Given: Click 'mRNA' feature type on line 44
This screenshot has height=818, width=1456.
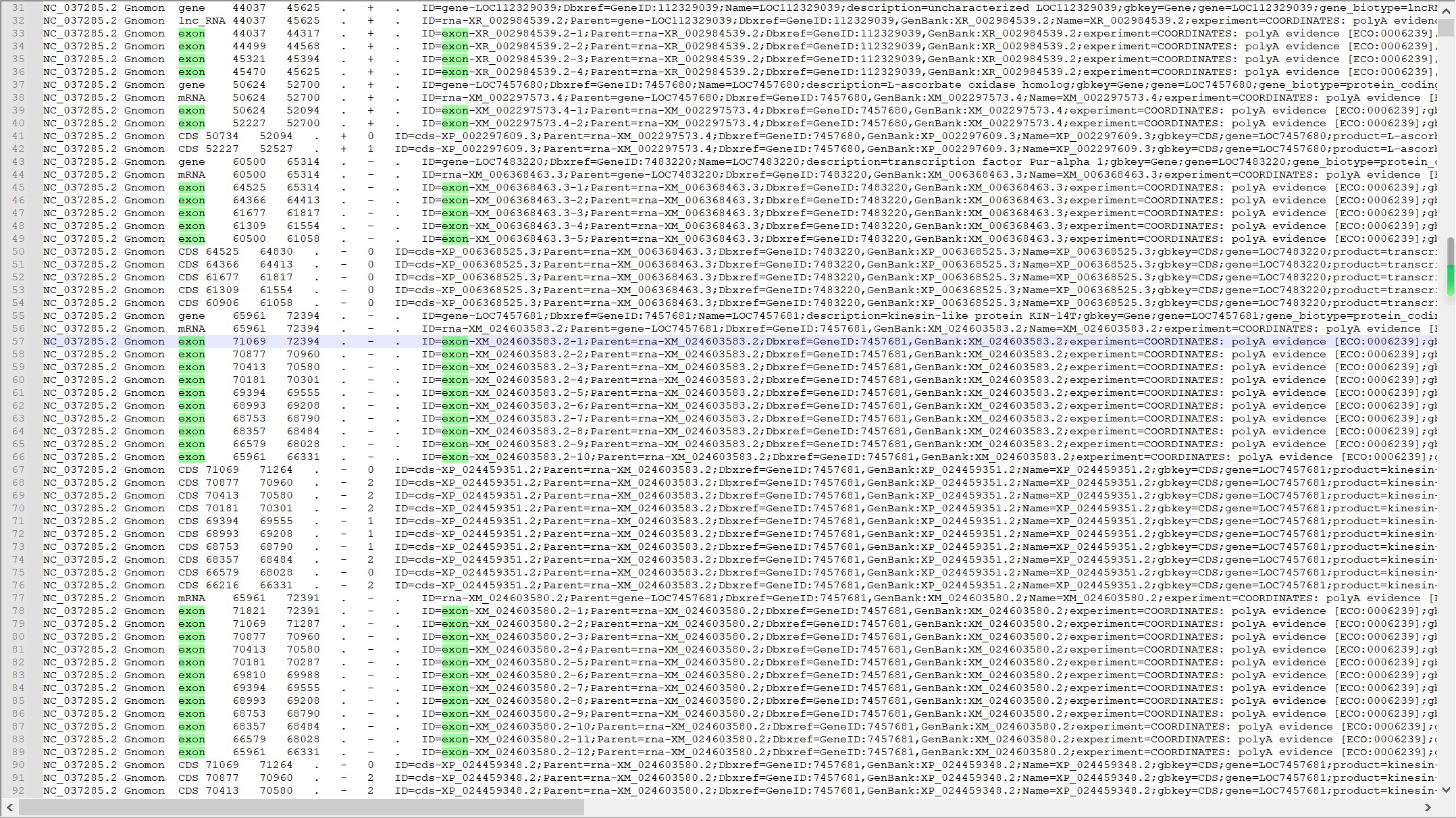Looking at the screenshot, I should (192, 174).
